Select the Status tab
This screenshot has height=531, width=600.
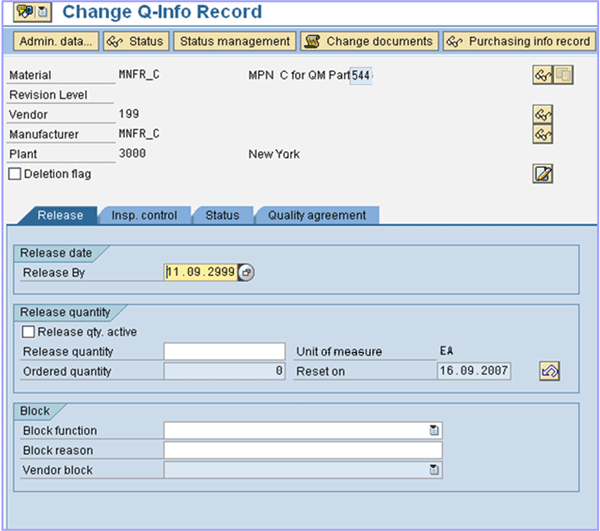tap(222, 215)
